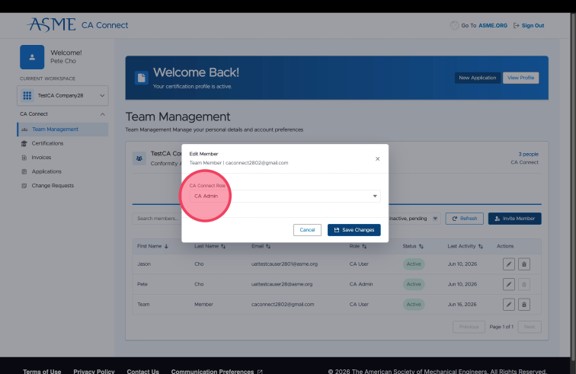The image size is (576, 374).
Task: Click the New Application button
Action: (x=477, y=78)
